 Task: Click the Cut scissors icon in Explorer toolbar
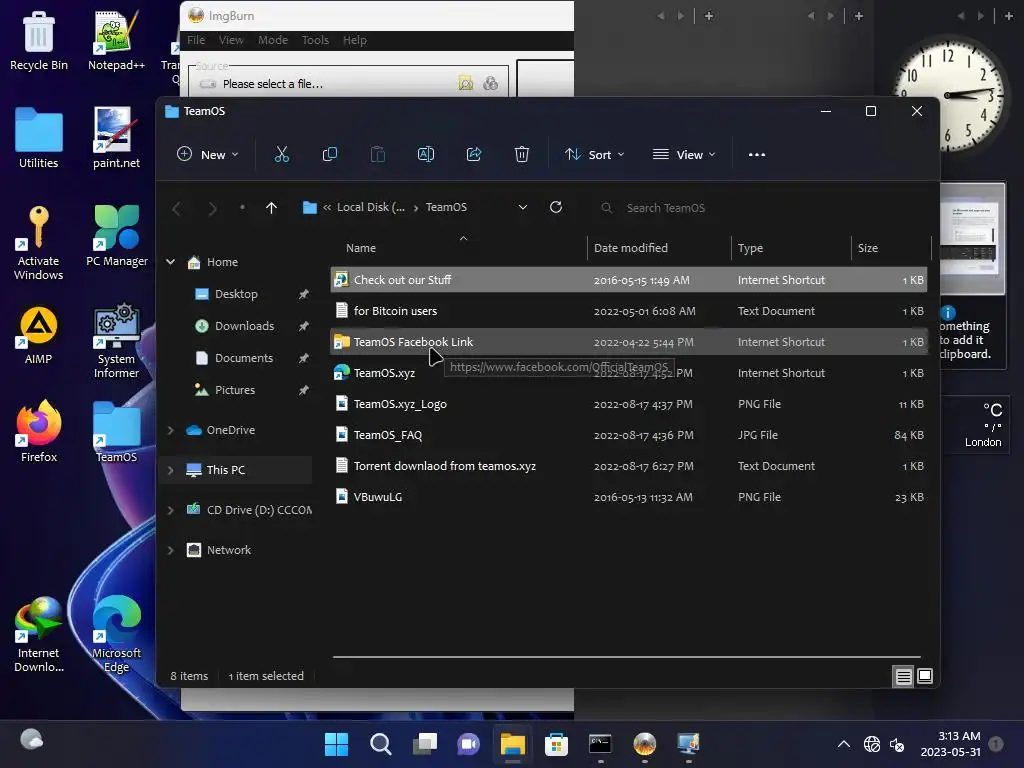[x=281, y=154]
